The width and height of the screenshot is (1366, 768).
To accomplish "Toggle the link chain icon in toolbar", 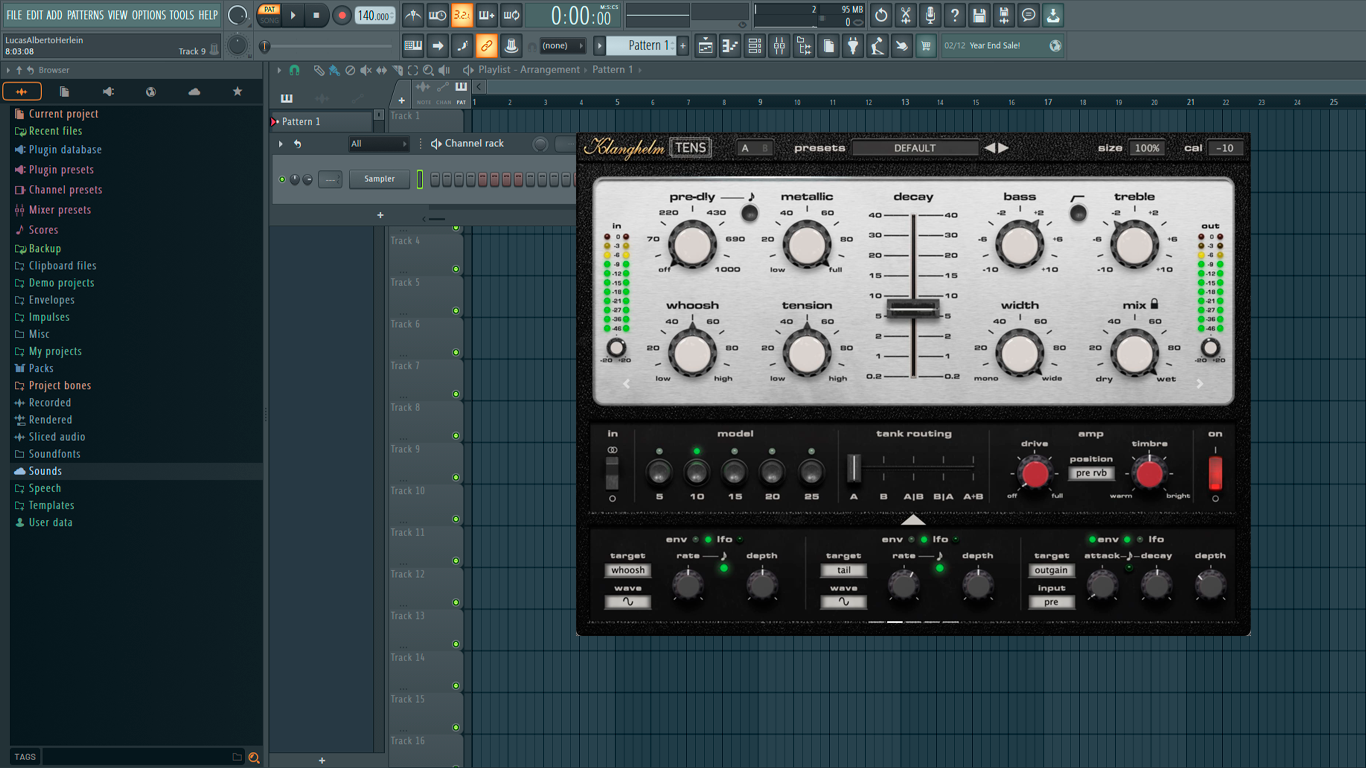I will [486, 46].
